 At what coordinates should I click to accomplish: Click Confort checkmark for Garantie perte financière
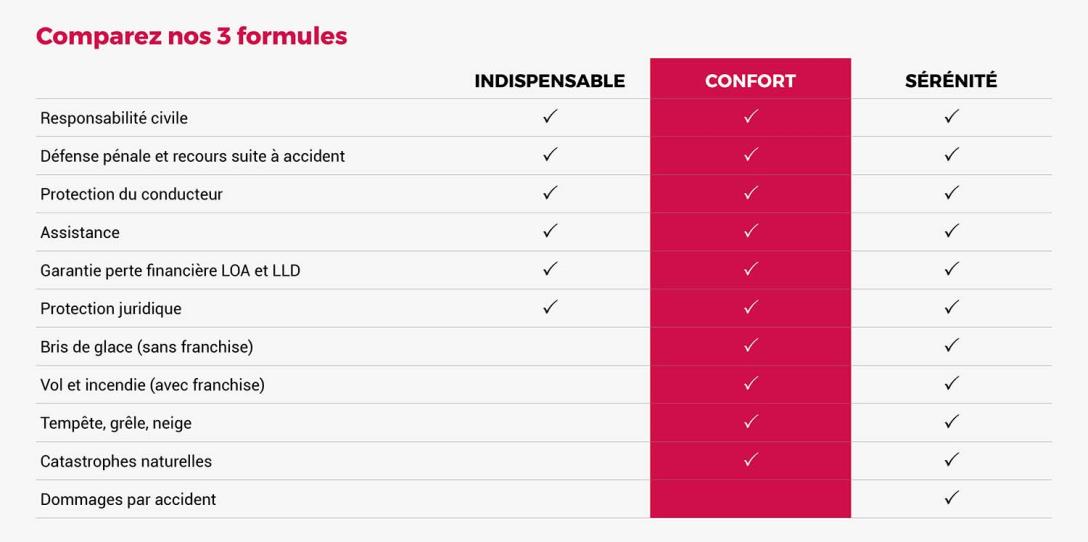coord(751,269)
